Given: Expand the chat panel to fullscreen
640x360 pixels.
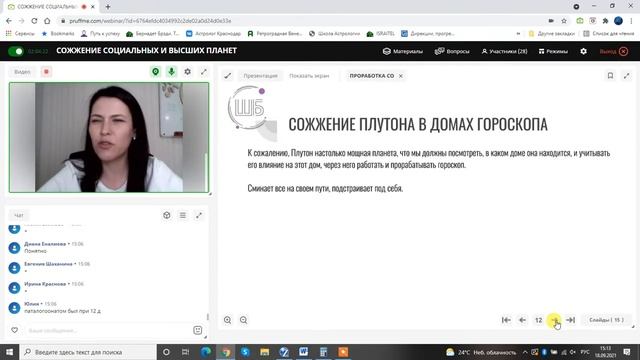Looking at the screenshot, I should [x=199, y=215].
